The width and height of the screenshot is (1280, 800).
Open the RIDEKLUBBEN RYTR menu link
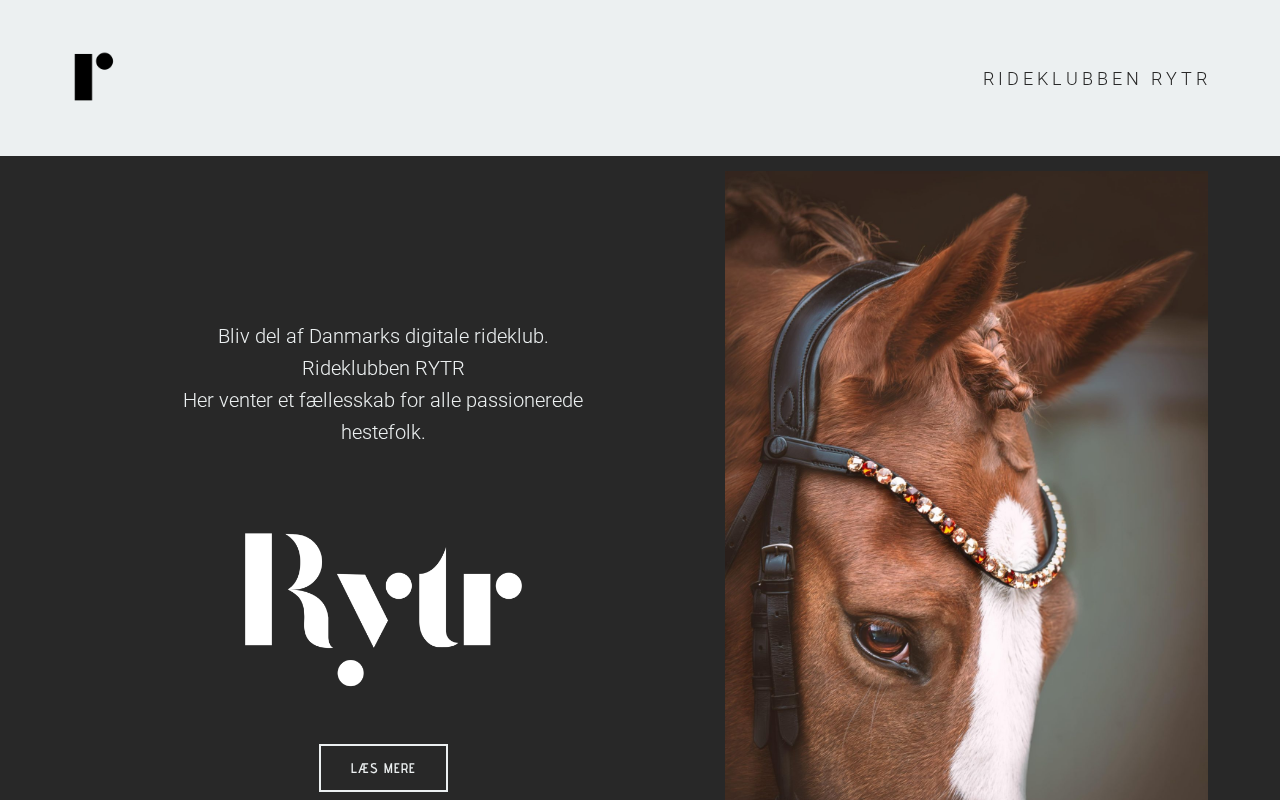pos(1096,79)
